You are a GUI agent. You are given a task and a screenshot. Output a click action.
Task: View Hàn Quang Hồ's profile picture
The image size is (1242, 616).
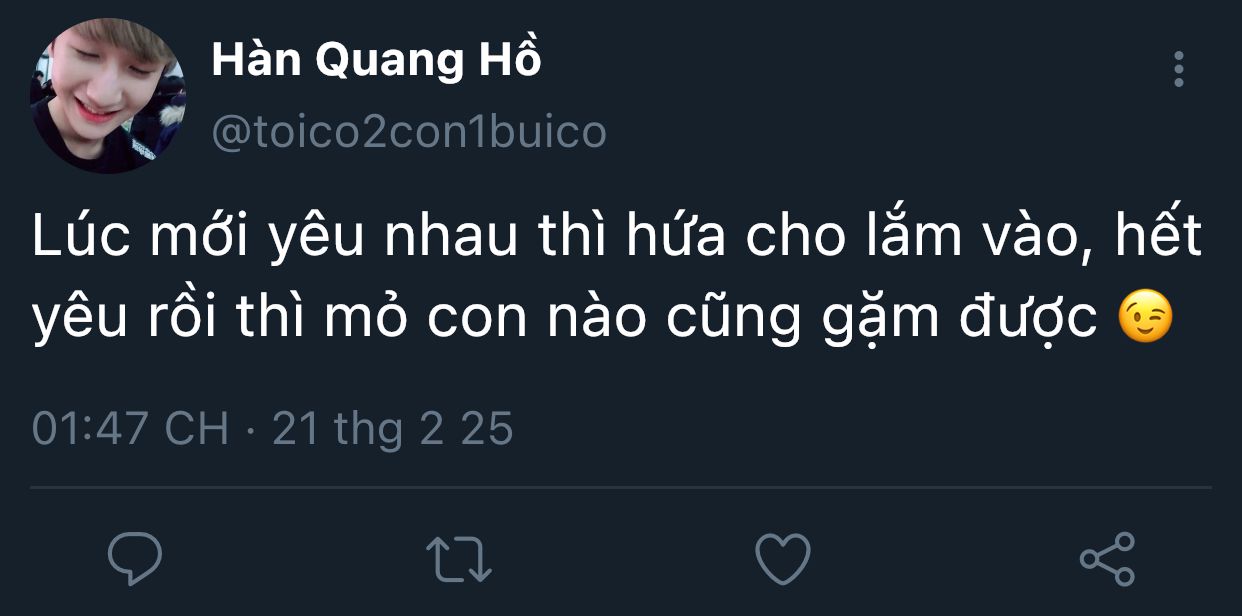107,96
